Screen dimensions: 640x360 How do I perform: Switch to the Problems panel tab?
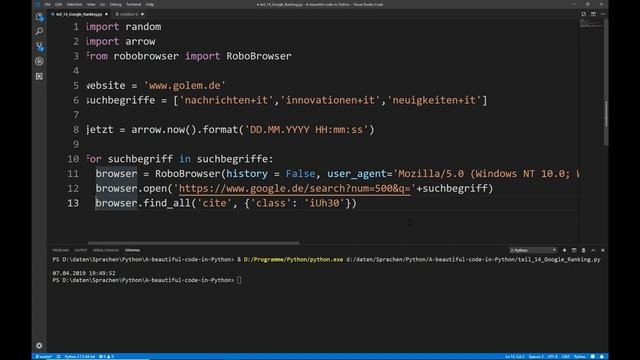click(60, 250)
